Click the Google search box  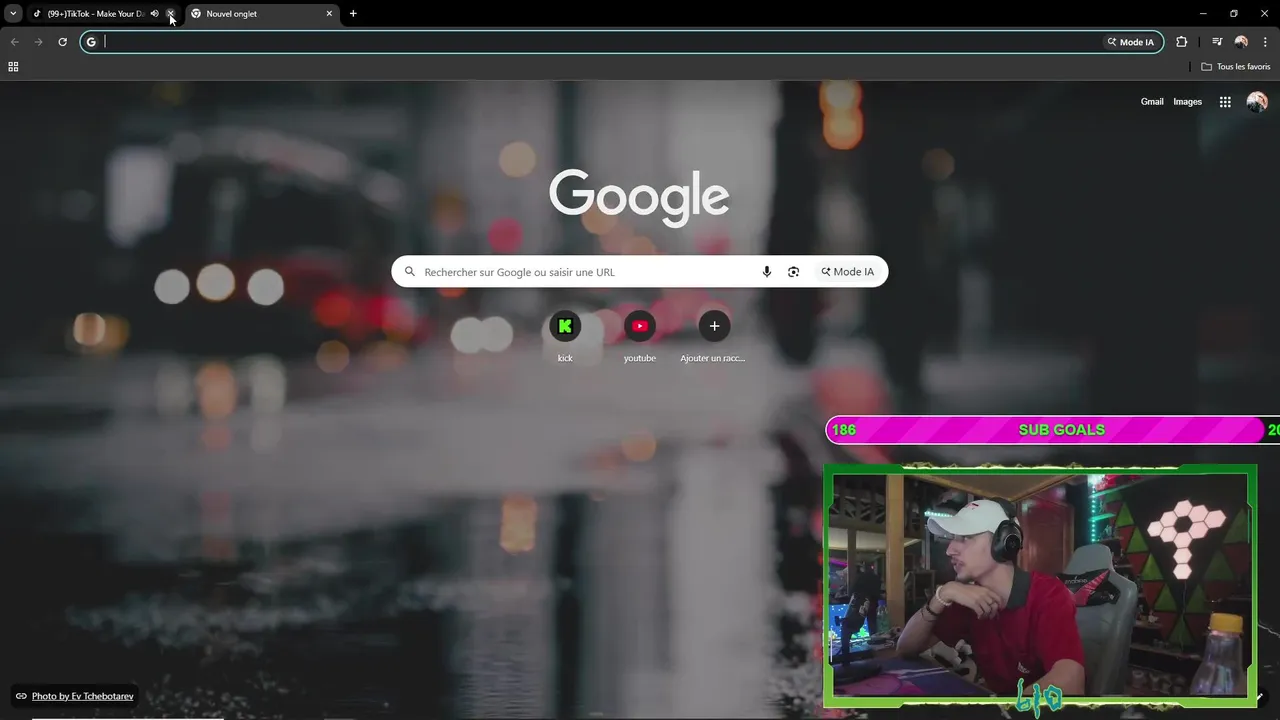(639, 272)
